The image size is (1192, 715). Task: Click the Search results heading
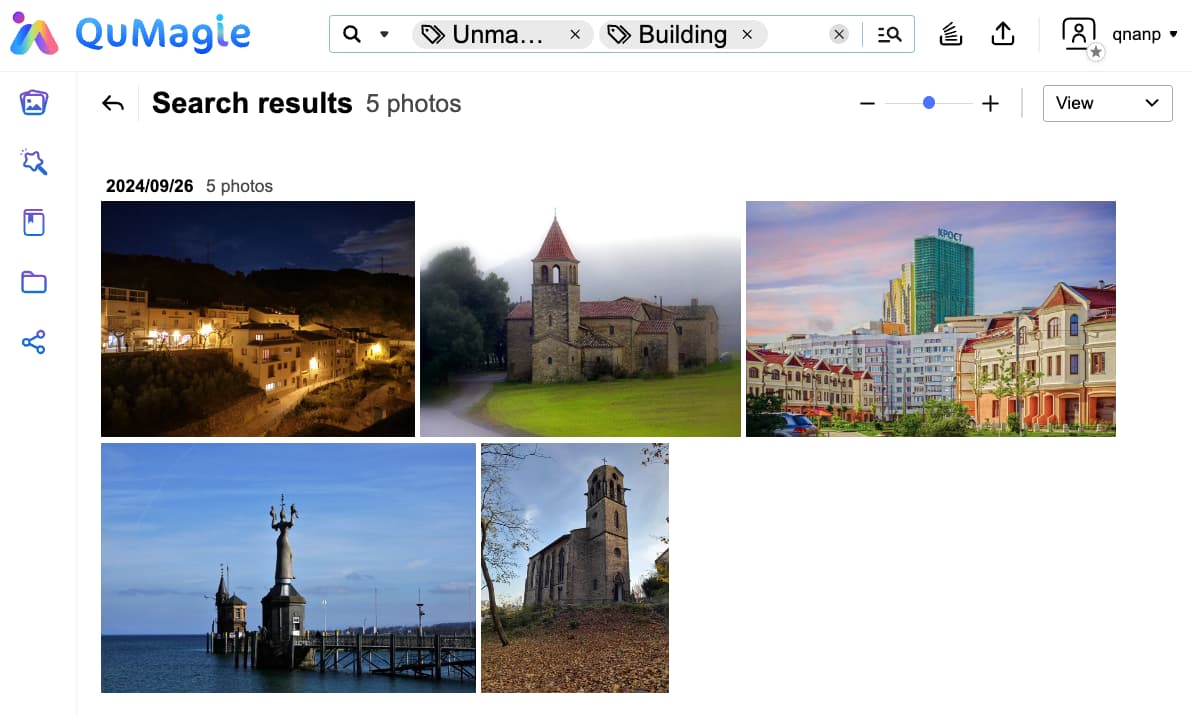(x=252, y=103)
